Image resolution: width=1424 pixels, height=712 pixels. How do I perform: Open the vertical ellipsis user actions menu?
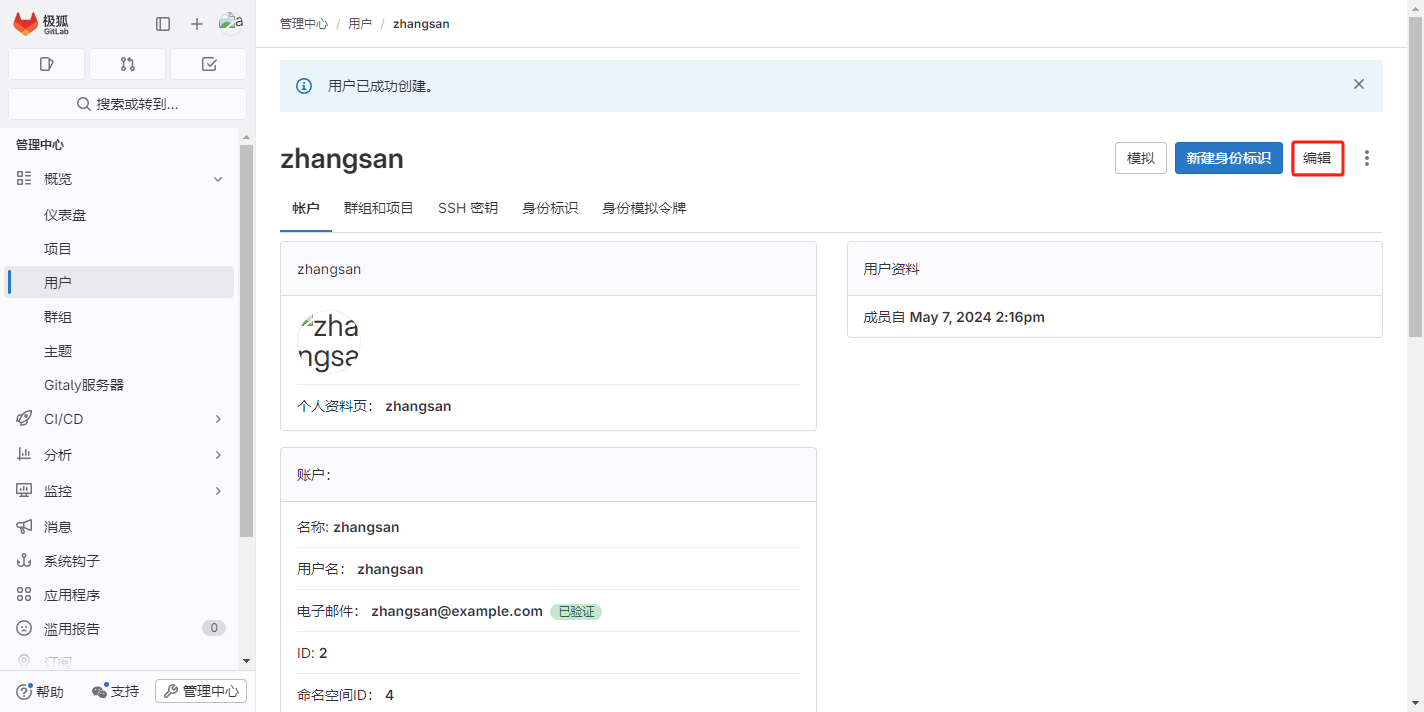(x=1367, y=158)
